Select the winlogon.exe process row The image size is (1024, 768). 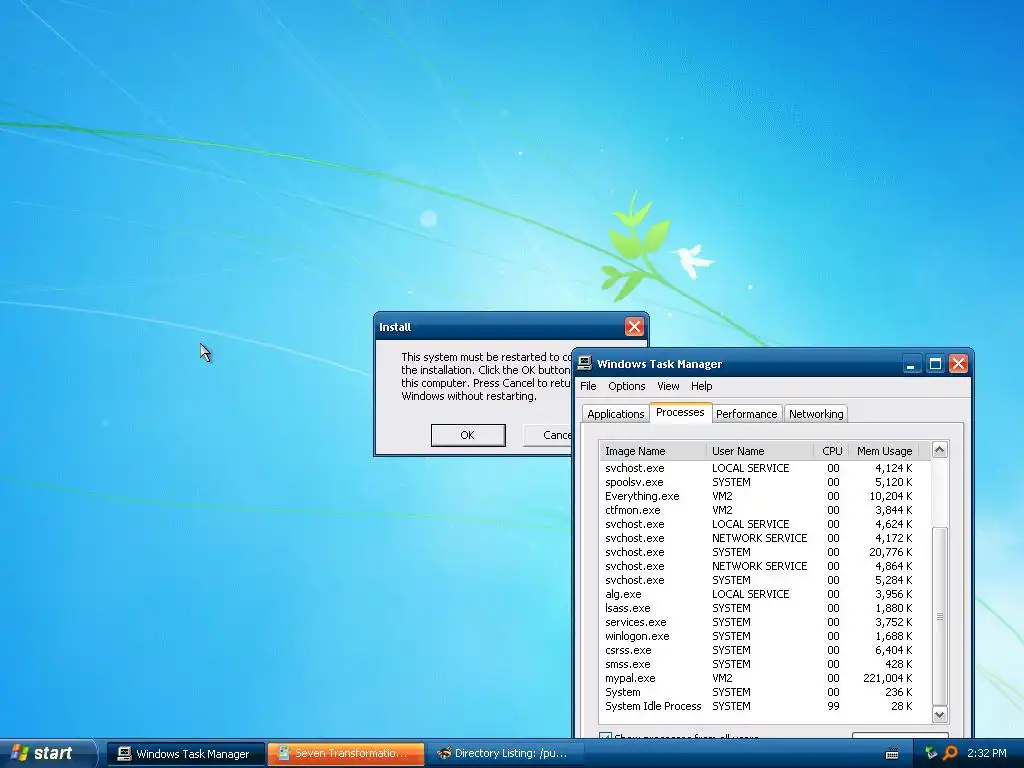[764, 636]
